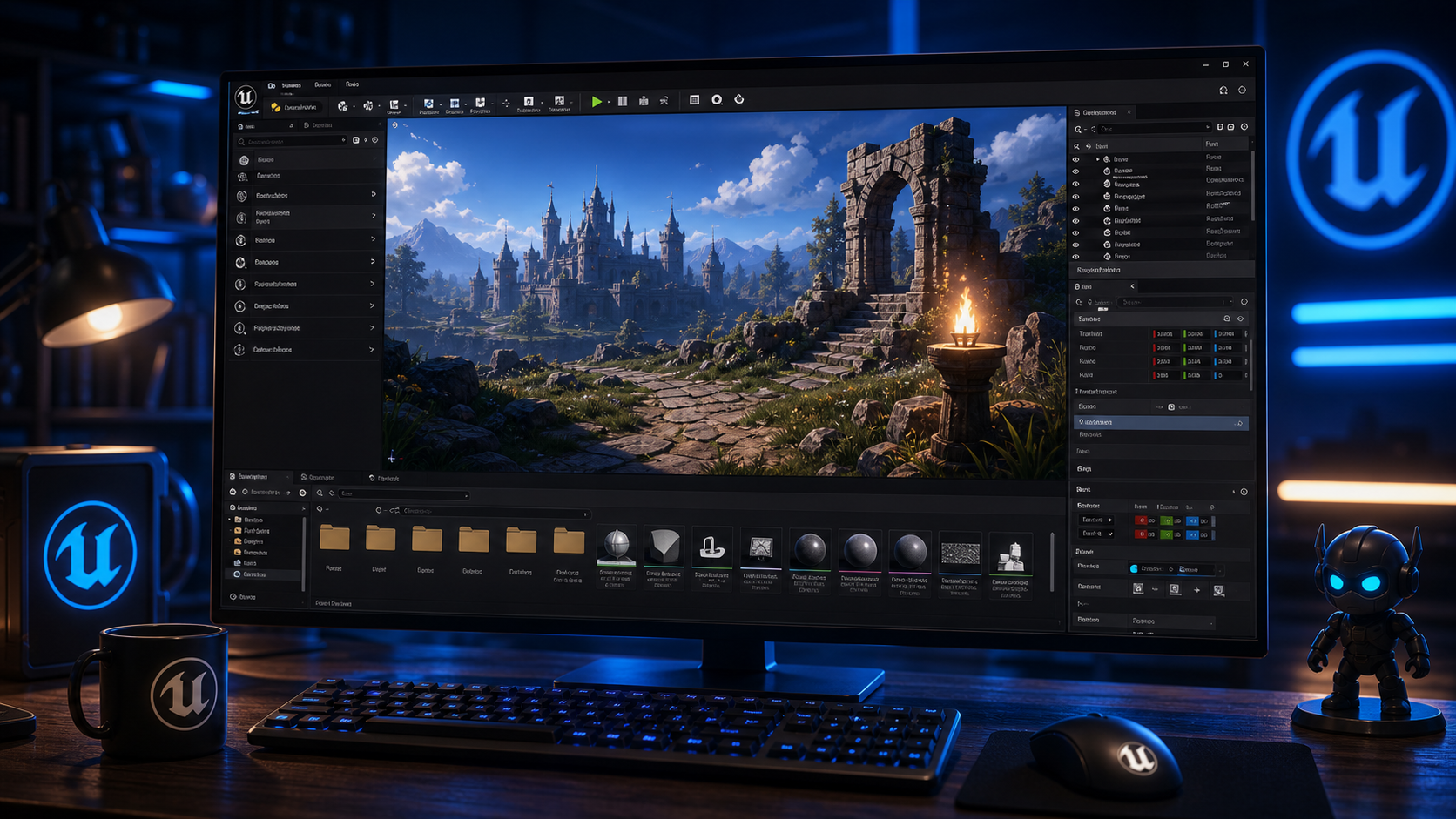The height and width of the screenshot is (819, 1456).
Task: Click the pause bars icon beside Play
Action: [623, 101]
